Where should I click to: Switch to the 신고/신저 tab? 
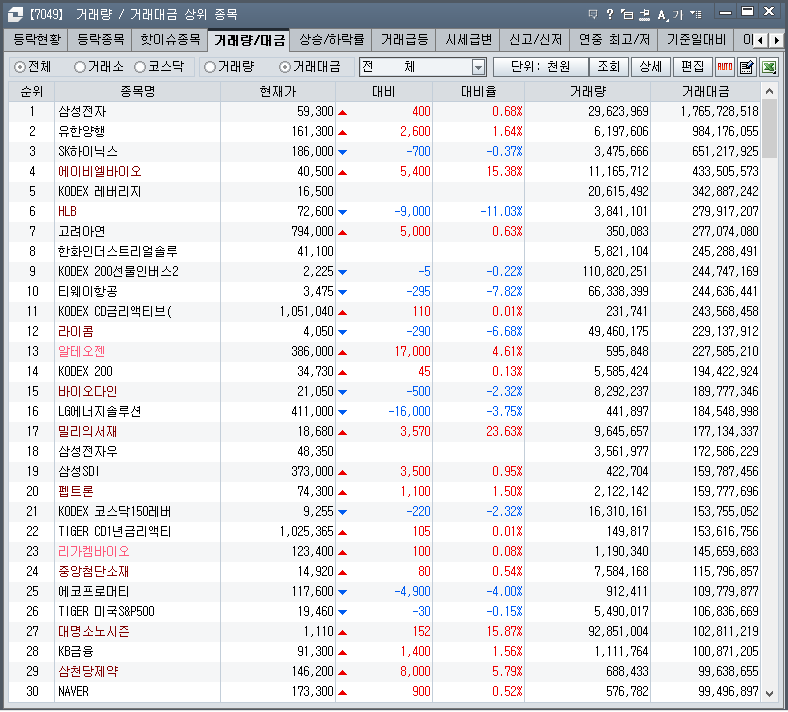(x=535, y=40)
